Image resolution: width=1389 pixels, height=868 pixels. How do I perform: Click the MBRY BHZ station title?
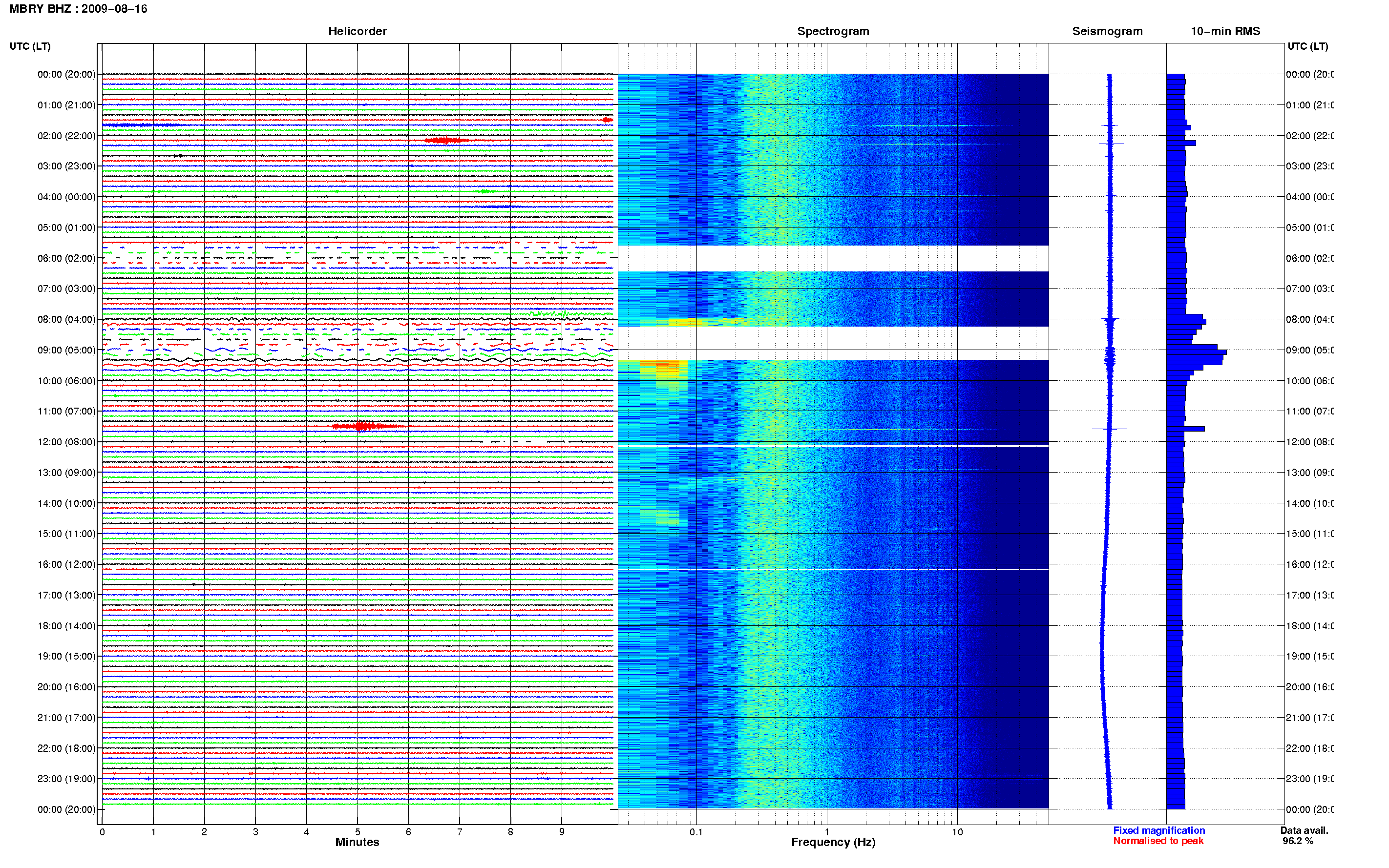pyautogui.click(x=78, y=9)
